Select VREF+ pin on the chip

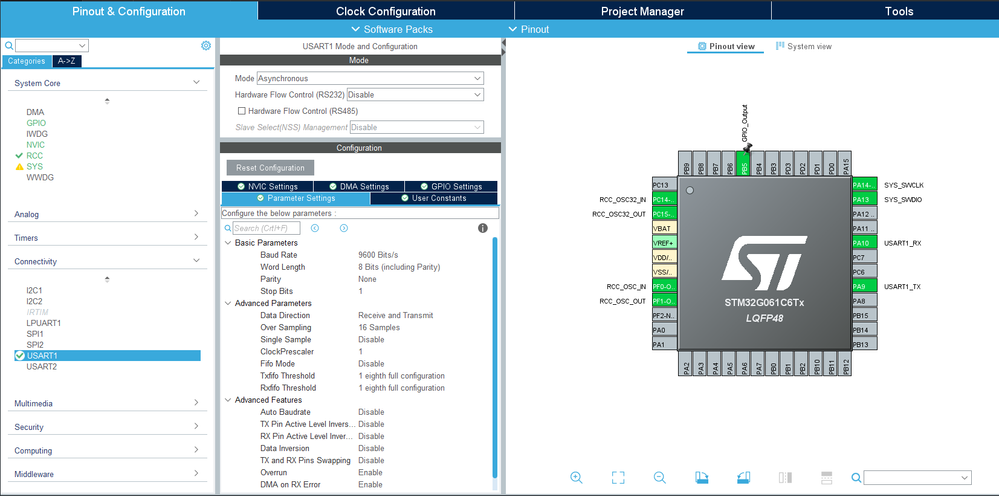tap(665, 243)
